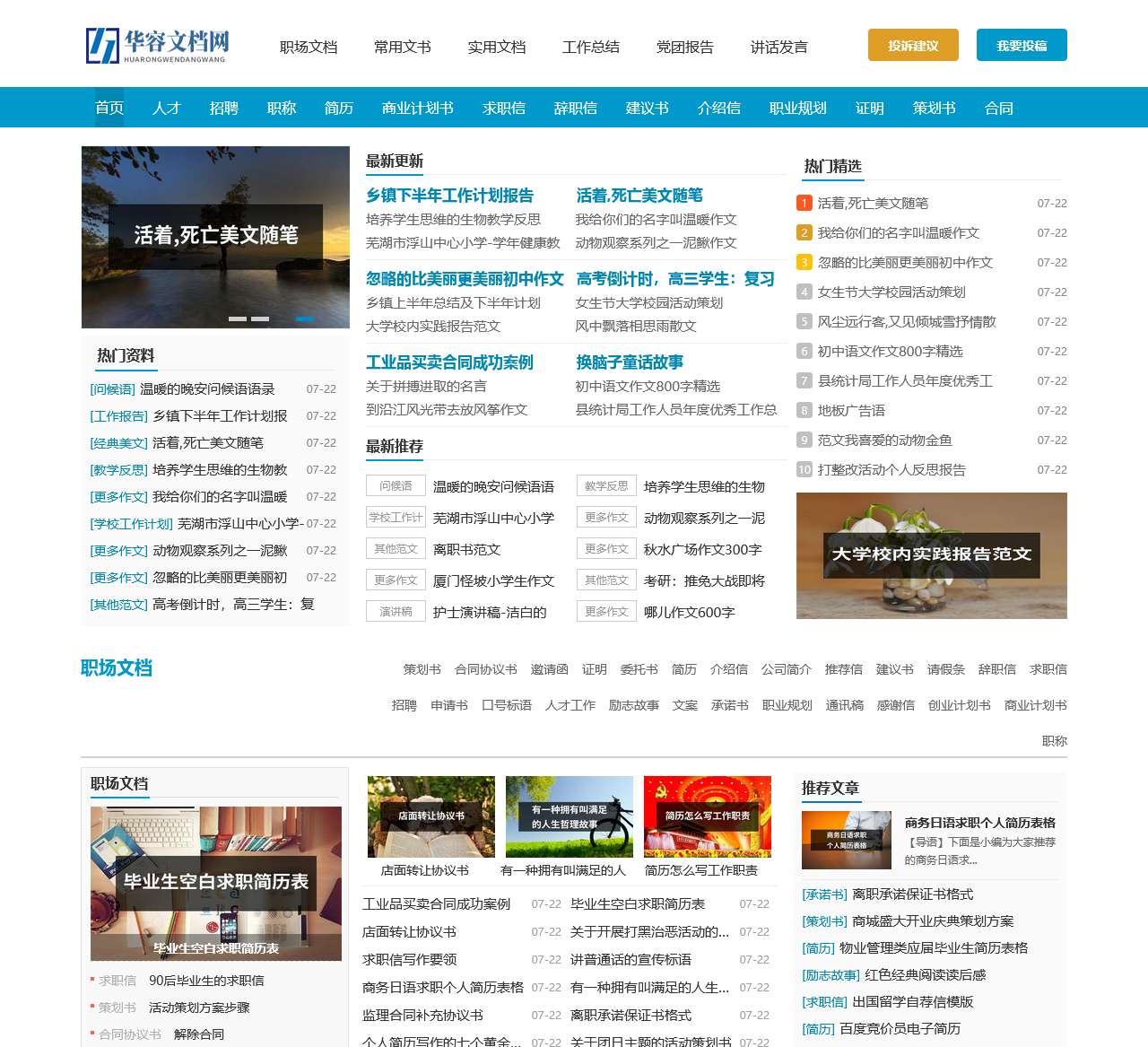This screenshot has height=1047, width=1148.
Task: Click the orange 投诉建议 button
Action: (913, 45)
